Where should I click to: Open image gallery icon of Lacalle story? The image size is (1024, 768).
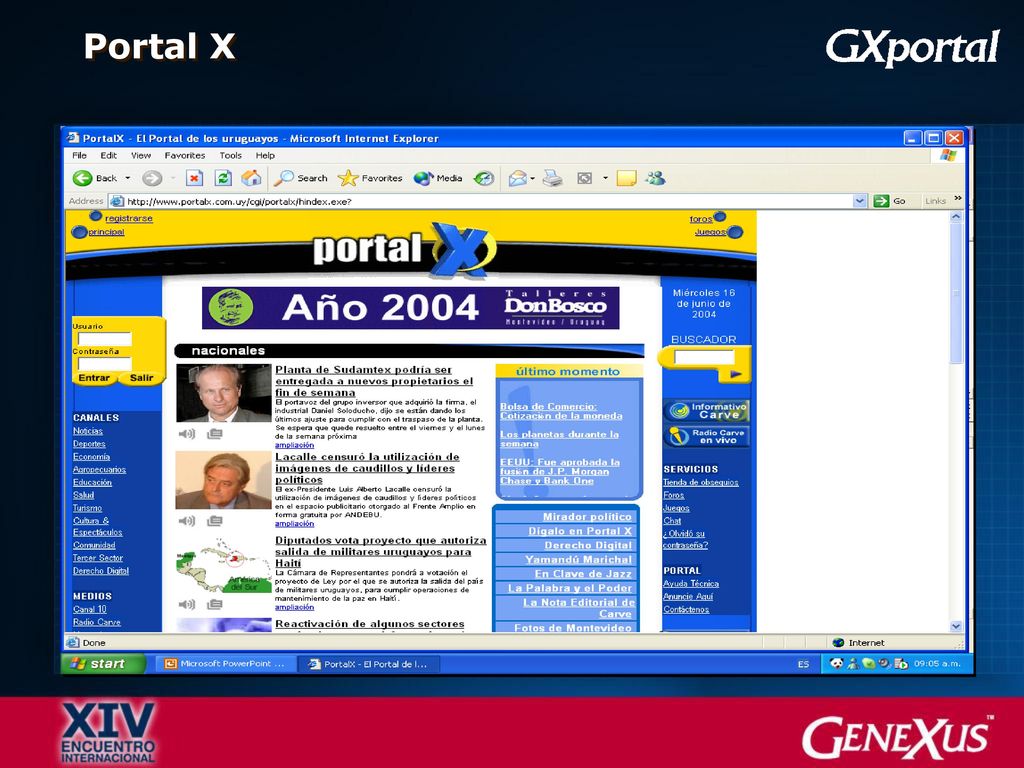coord(215,520)
